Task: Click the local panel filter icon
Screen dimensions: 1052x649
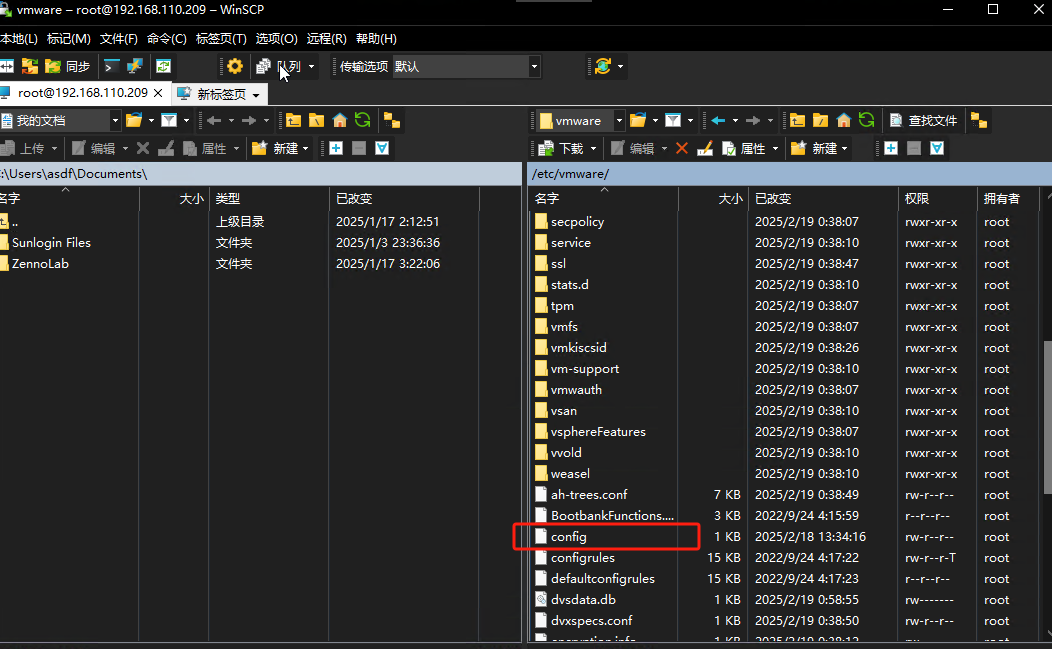Action: coord(169,120)
